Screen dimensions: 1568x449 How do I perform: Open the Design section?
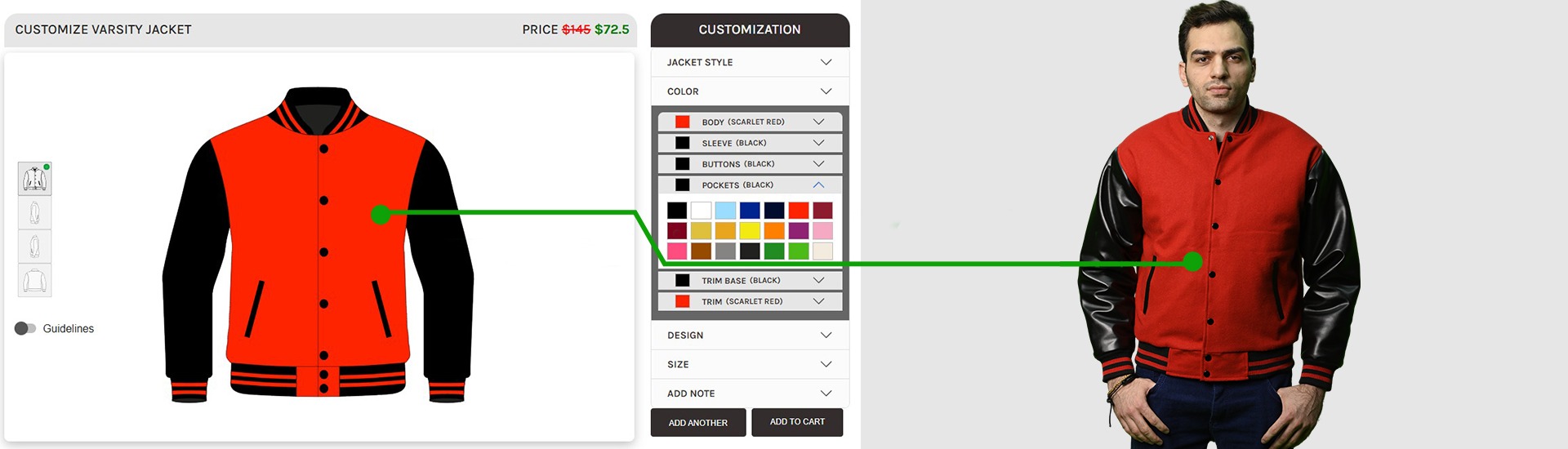(826, 335)
